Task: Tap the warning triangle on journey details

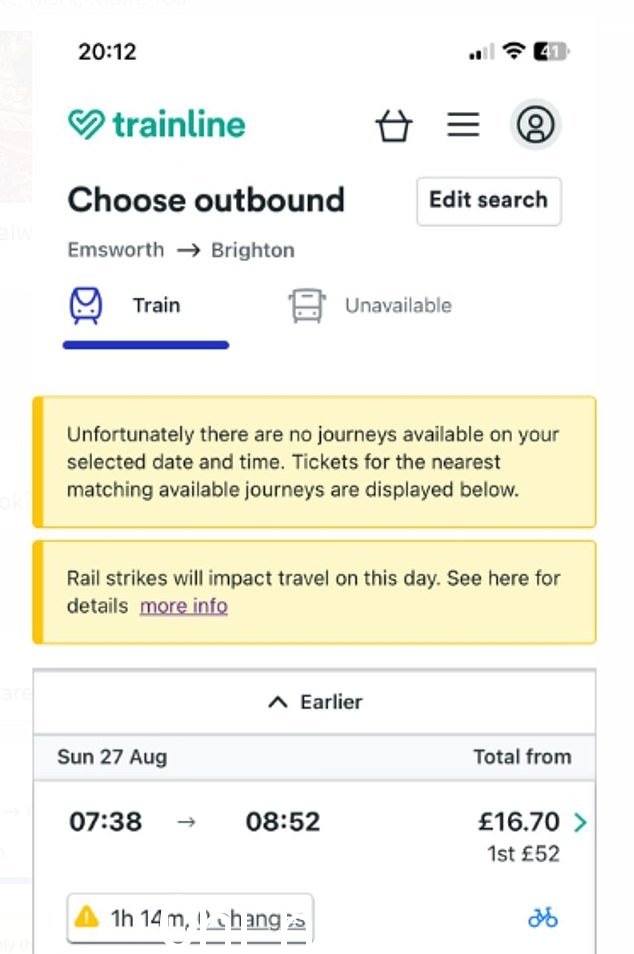Action: [x=86, y=916]
